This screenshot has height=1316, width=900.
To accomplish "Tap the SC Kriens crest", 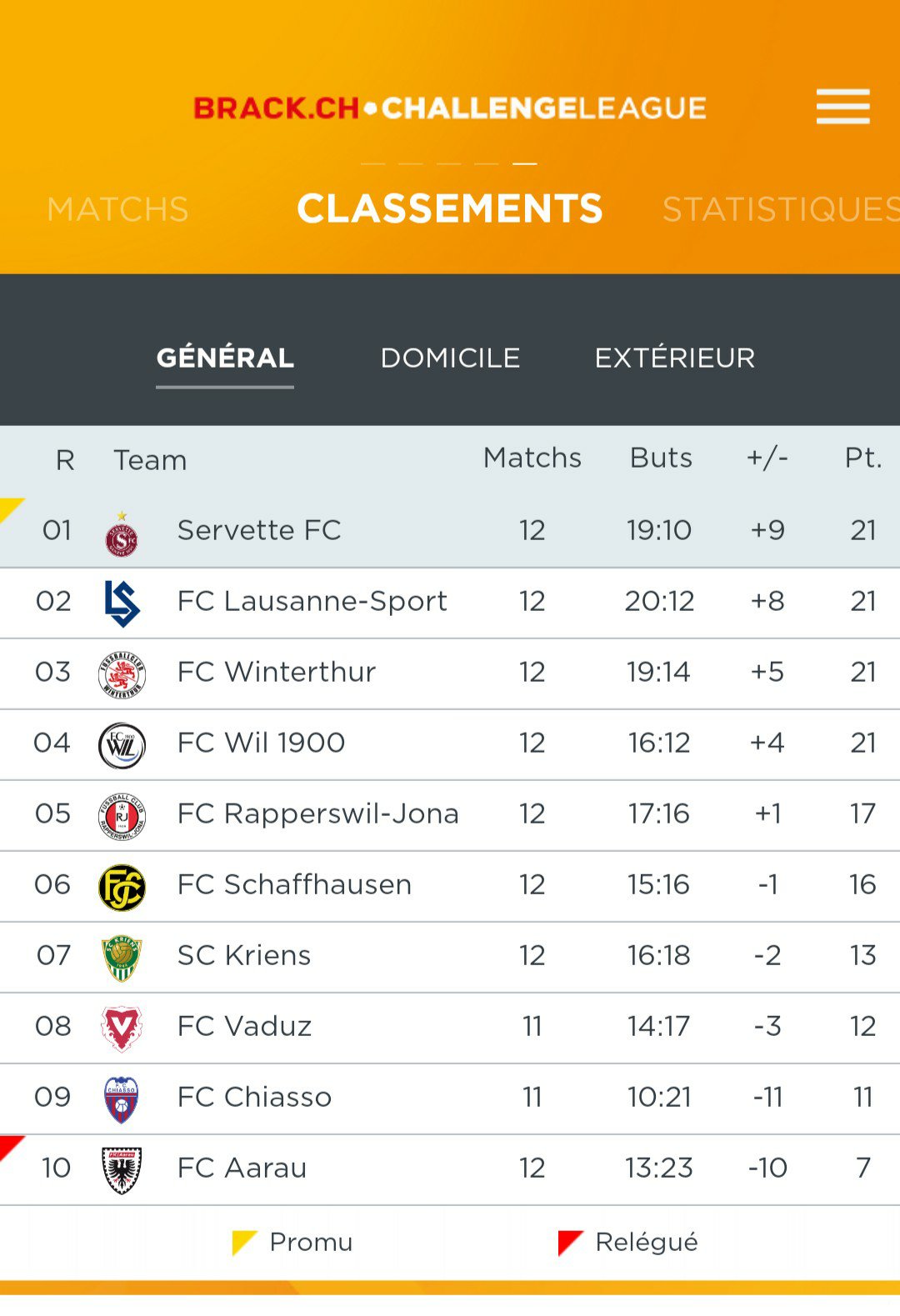I will click(122, 958).
